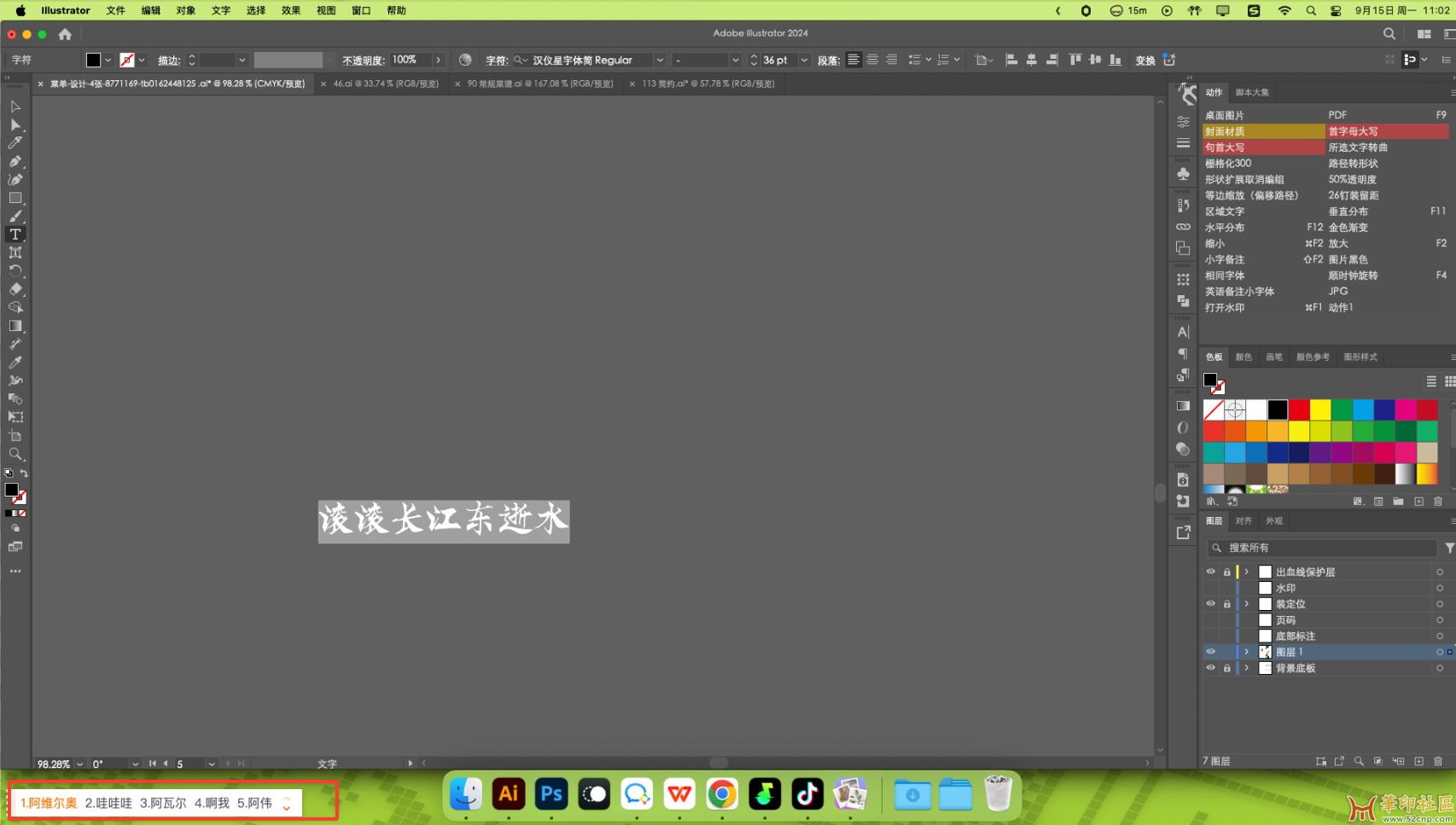Switch to the 对齐 panel tab
Viewport: 1456px width, 825px height.
pyautogui.click(x=1243, y=520)
